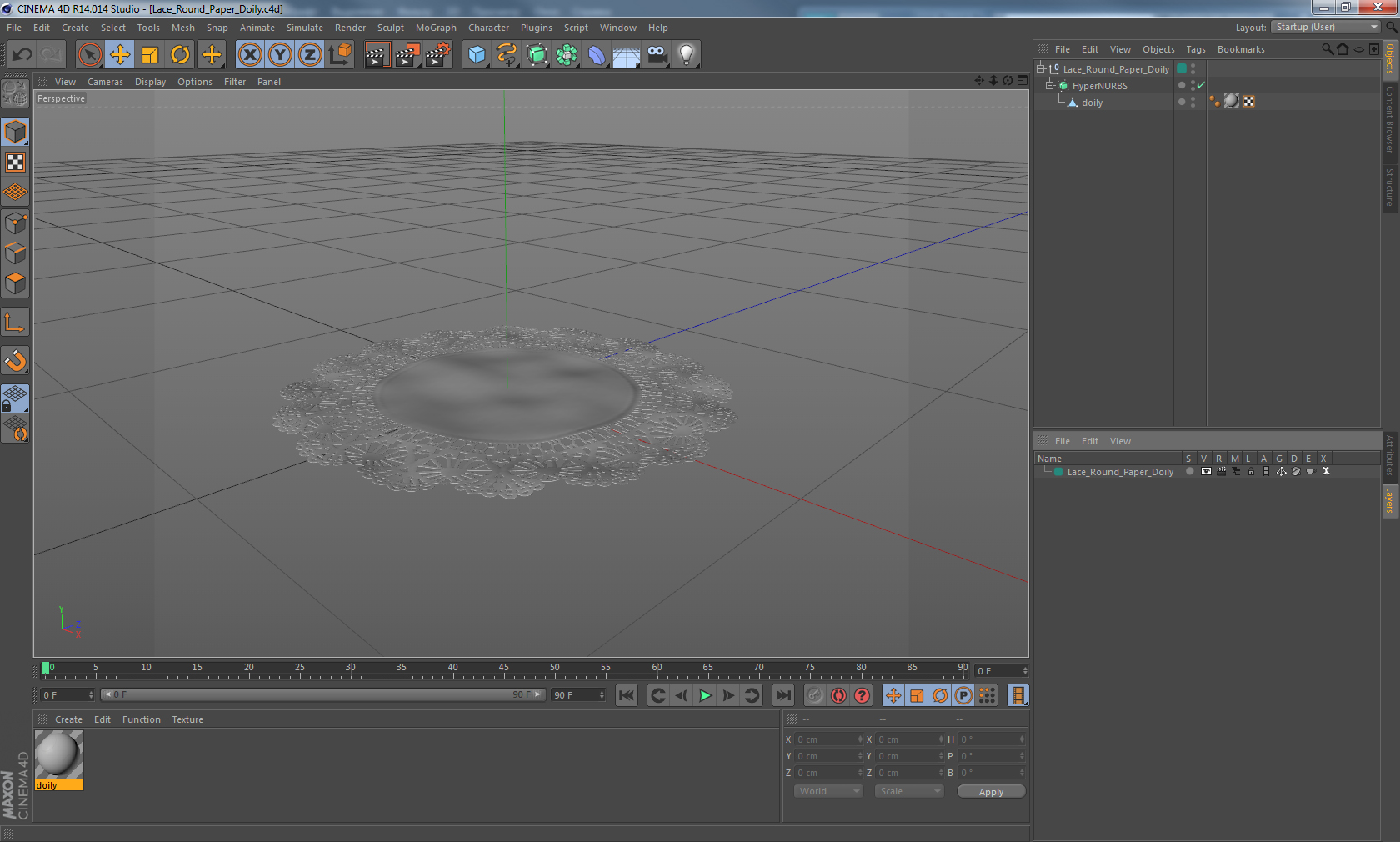The image size is (1400, 842).
Task: Click the timeline playhead at frame 0
Action: [46, 669]
